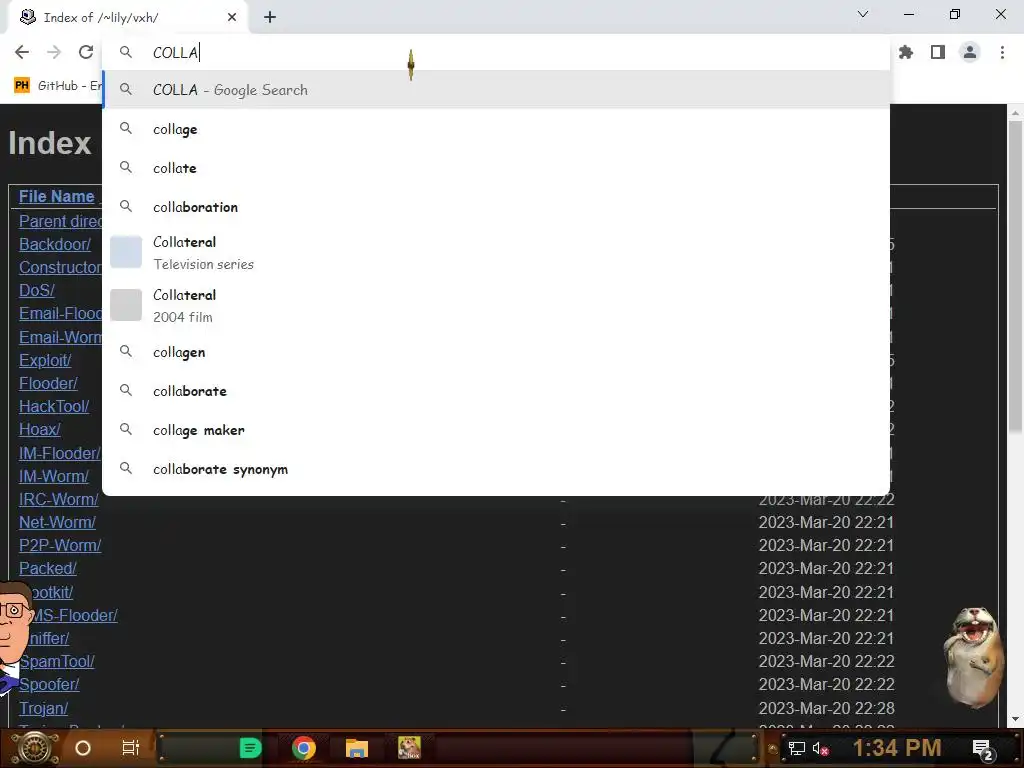Open the Parent directory link
The image size is (1024, 768).
60,221
